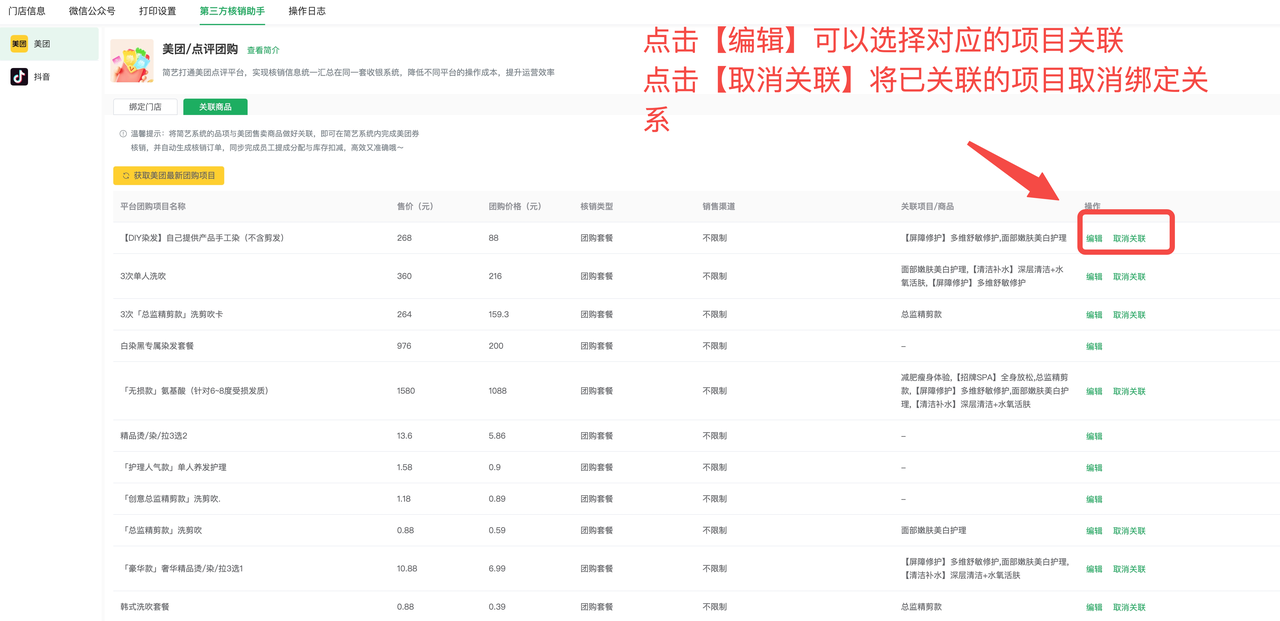Cancel association for 3次「总监精剪款」洗剪吹卡
The image size is (1280, 621).
[x=1129, y=315]
